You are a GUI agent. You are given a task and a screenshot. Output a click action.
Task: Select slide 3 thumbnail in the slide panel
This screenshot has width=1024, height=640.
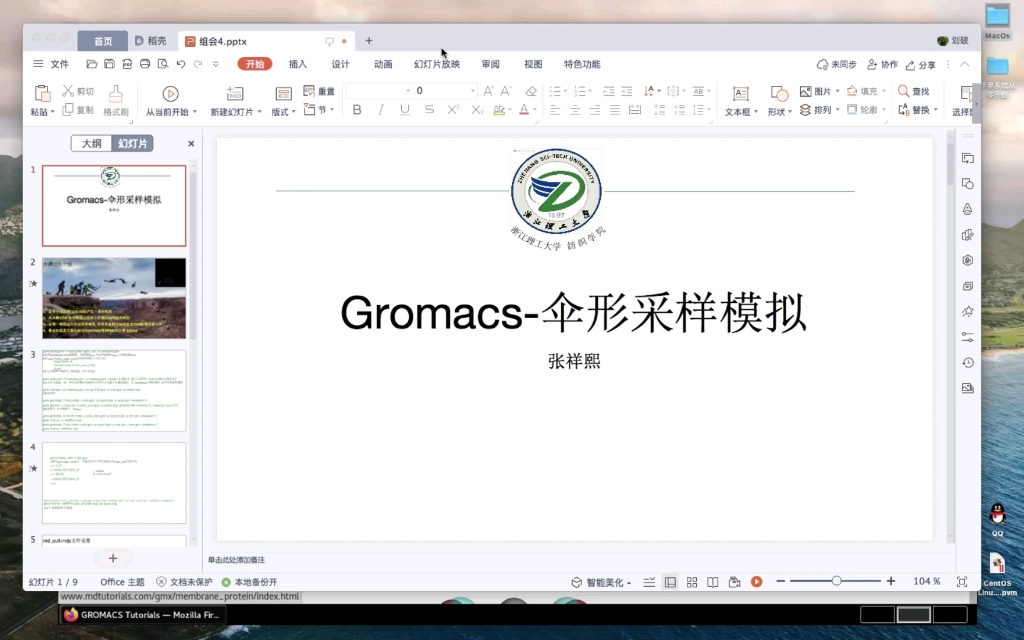(113, 390)
